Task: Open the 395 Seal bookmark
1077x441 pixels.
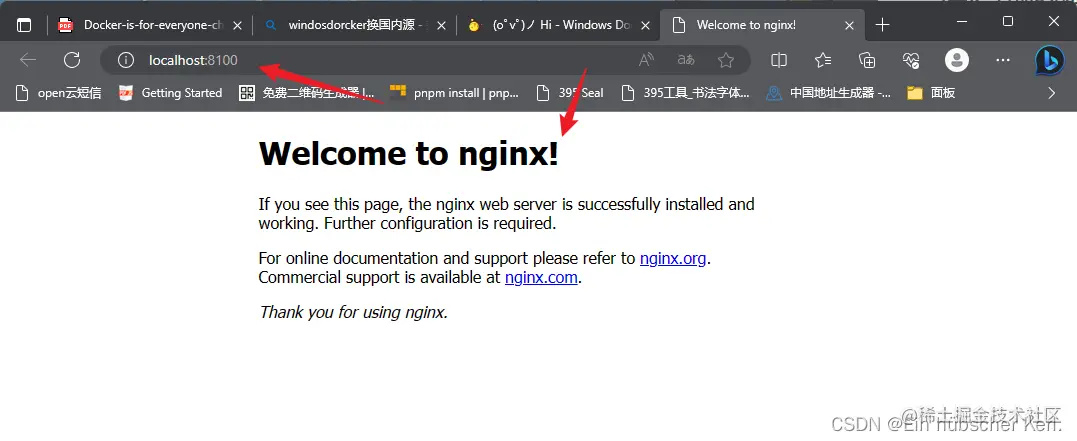Action: [x=570, y=93]
